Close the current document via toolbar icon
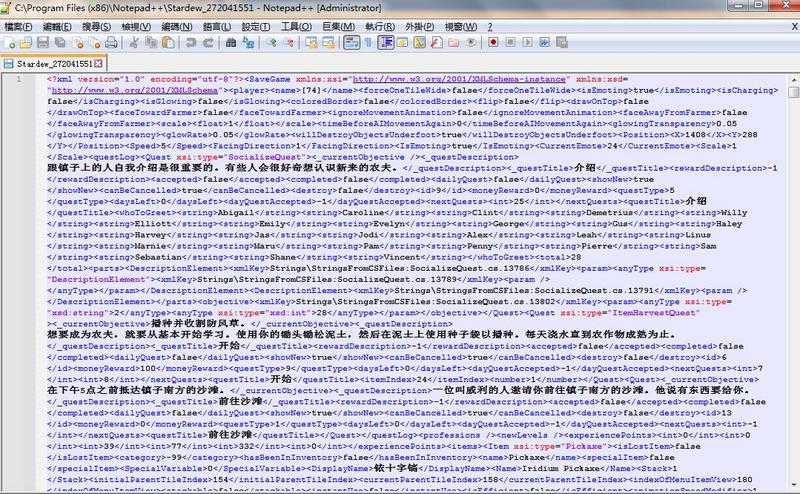This screenshot has height=494, width=800. [78, 43]
